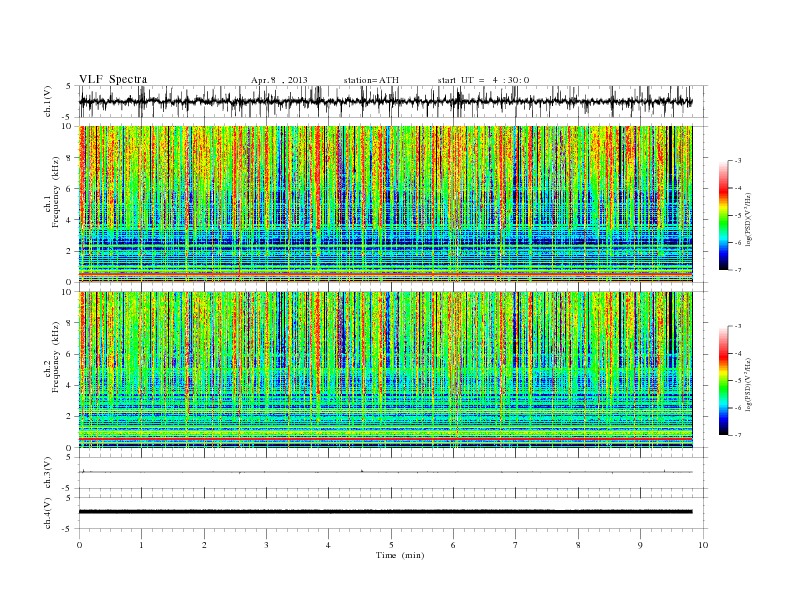Click time-axis tick label "5" at the bottom
Image resolution: width=792 pixels, height=612 pixels.
click(391, 545)
